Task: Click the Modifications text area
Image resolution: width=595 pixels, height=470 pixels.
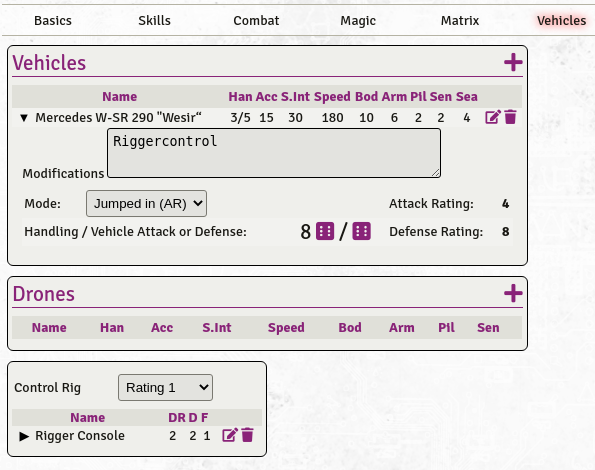Action: pyautogui.click(x=274, y=153)
